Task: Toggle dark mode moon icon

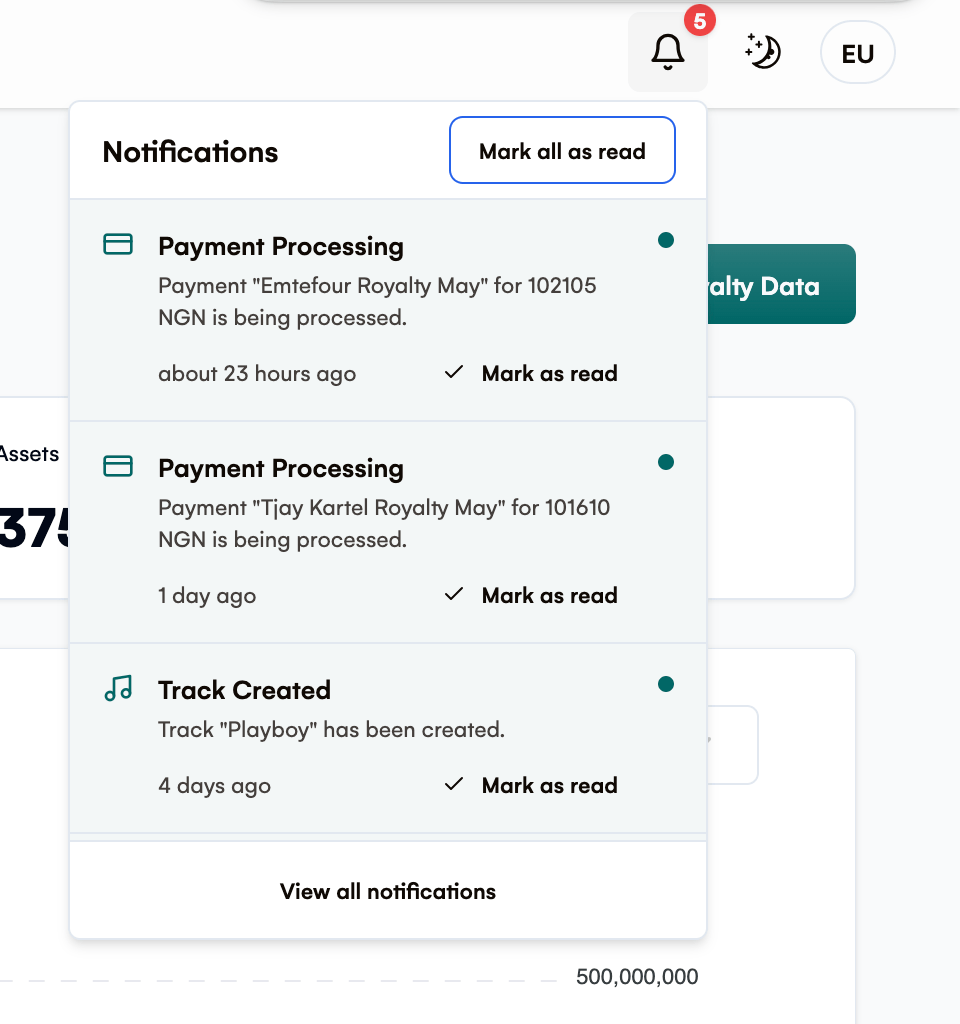Action: (763, 52)
